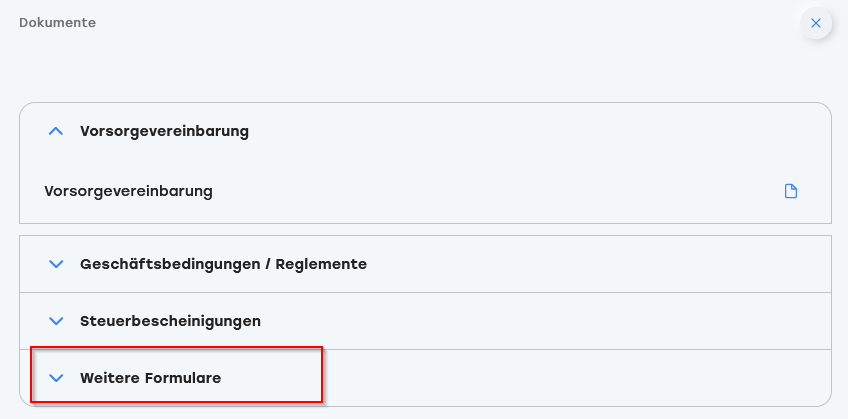Toggle the first accordion section's blue chevron
Image resolution: width=848 pixels, height=419 pixels.
(x=56, y=131)
